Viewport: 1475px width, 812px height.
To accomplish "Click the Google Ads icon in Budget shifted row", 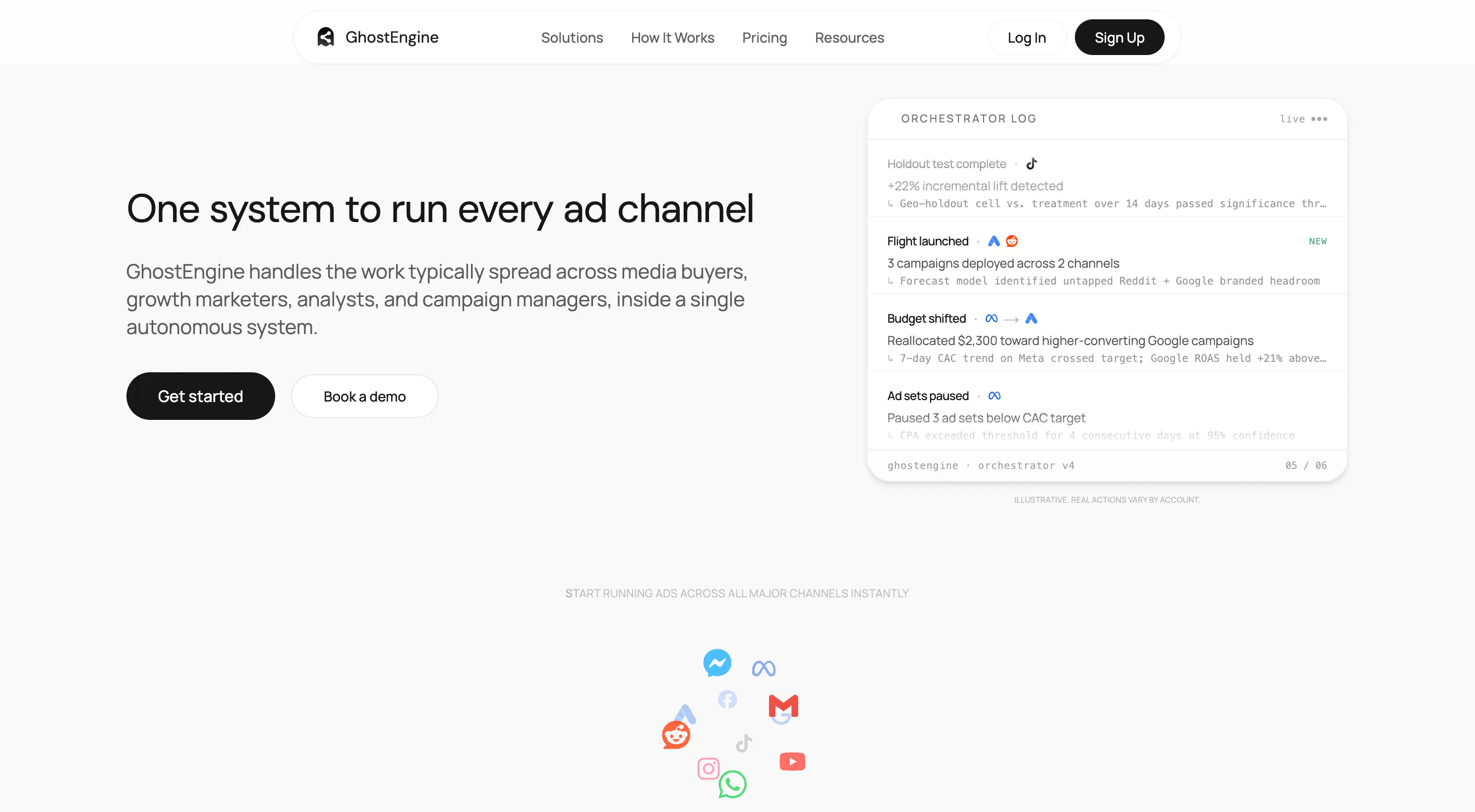I will (x=1031, y=318).
